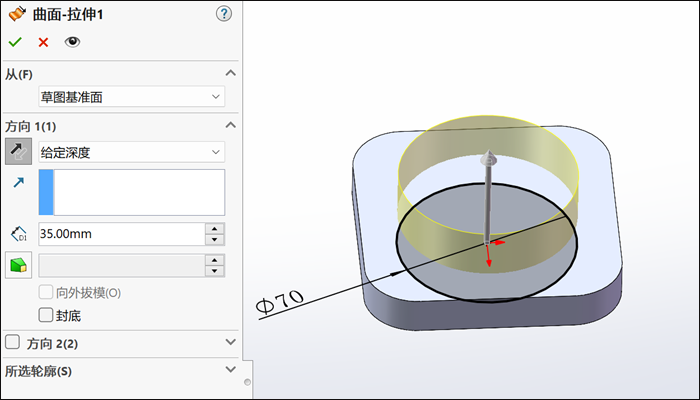Screen dimensions: 700x400
Task: Click the 35.00mm depth input field
Action: click(x=119, y=234)
